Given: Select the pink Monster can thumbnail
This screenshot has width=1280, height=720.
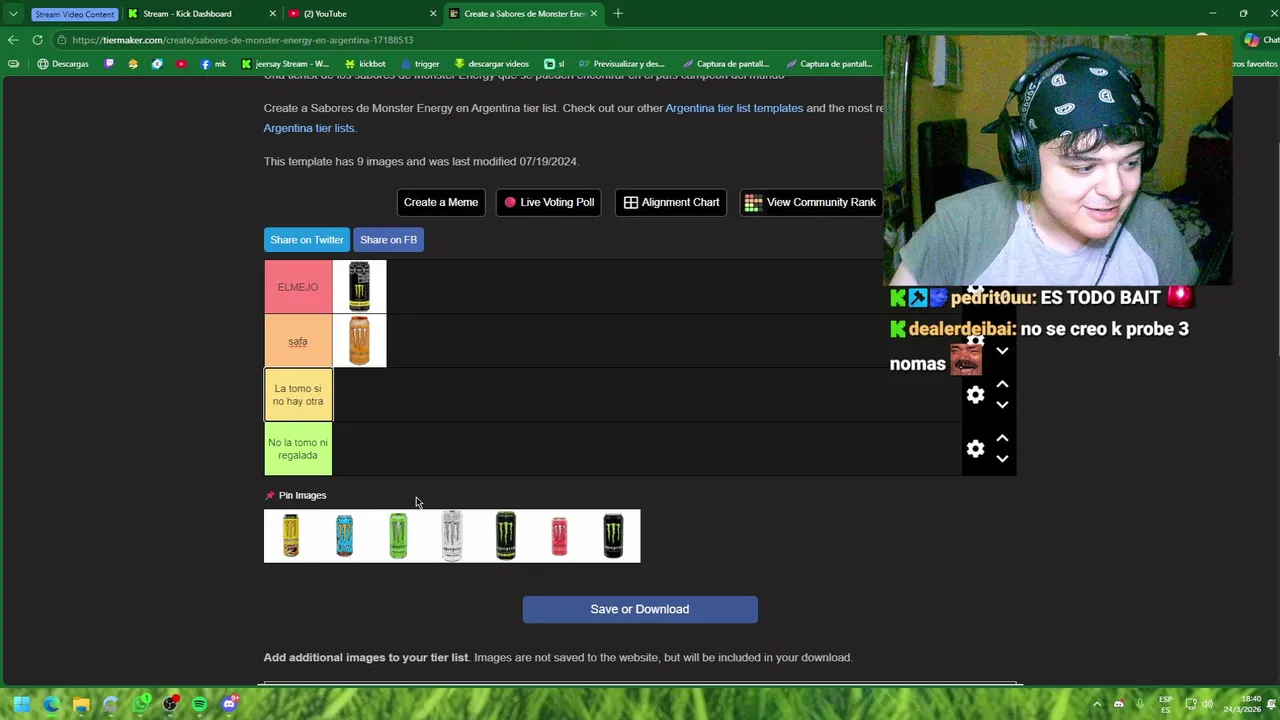Looking at the screenshot, I should pyautogui.click(x=559, y=536).
